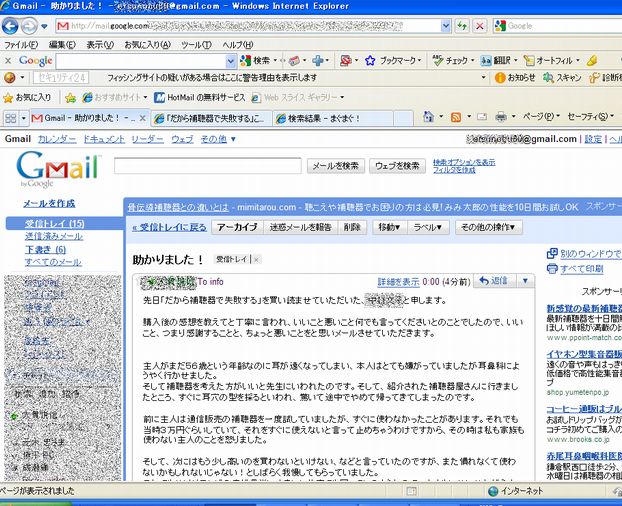Remove 受信トレイ label with its x

pyautogui.click(x=256, y=260)
